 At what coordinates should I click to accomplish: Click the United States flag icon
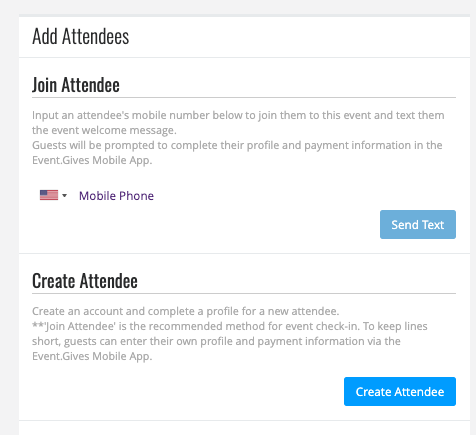point(49,195)
